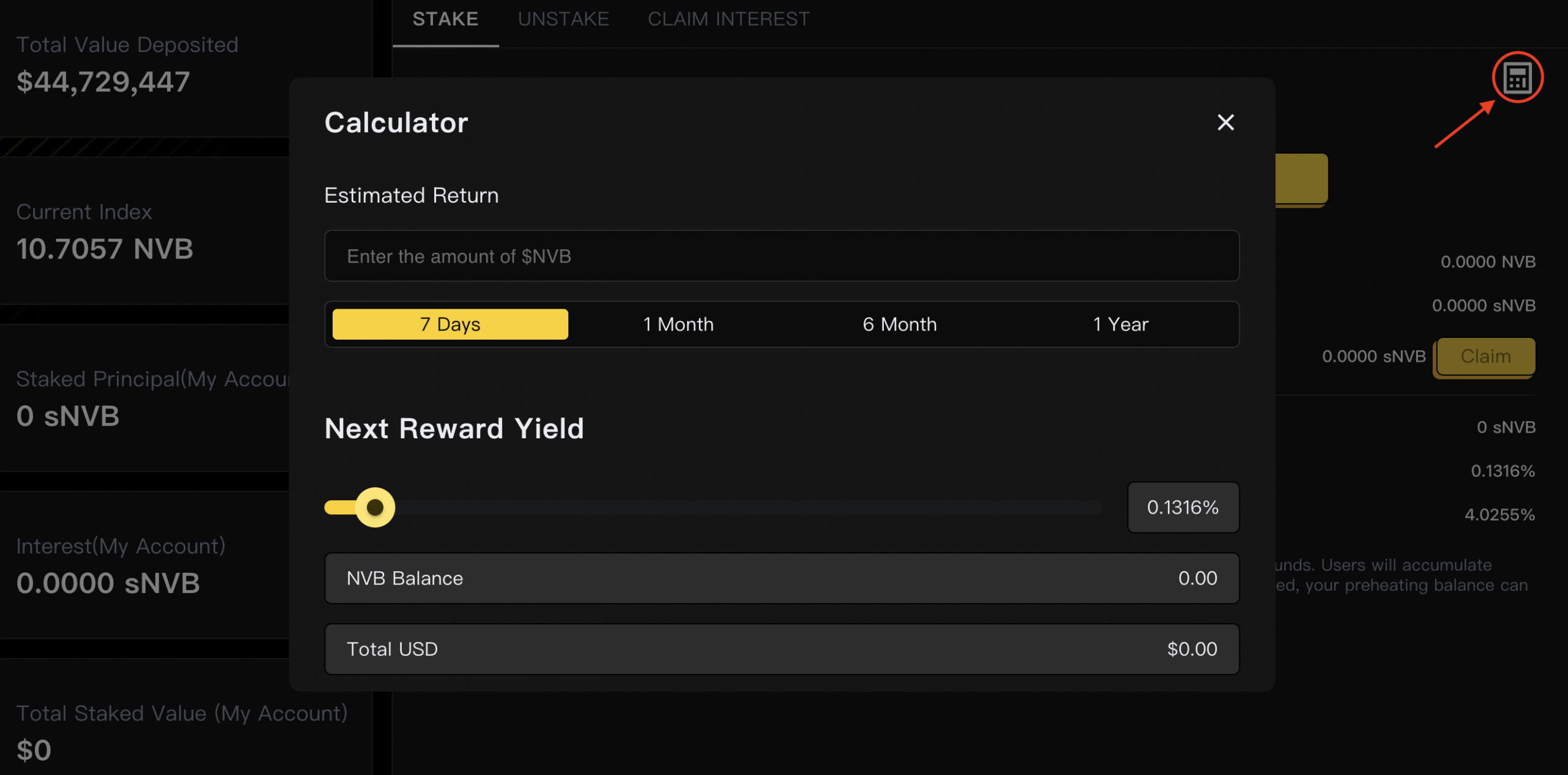The image size is (1568, 775).
Task: Switch to the UNSTAKE tab
Action: click(563, 19)
